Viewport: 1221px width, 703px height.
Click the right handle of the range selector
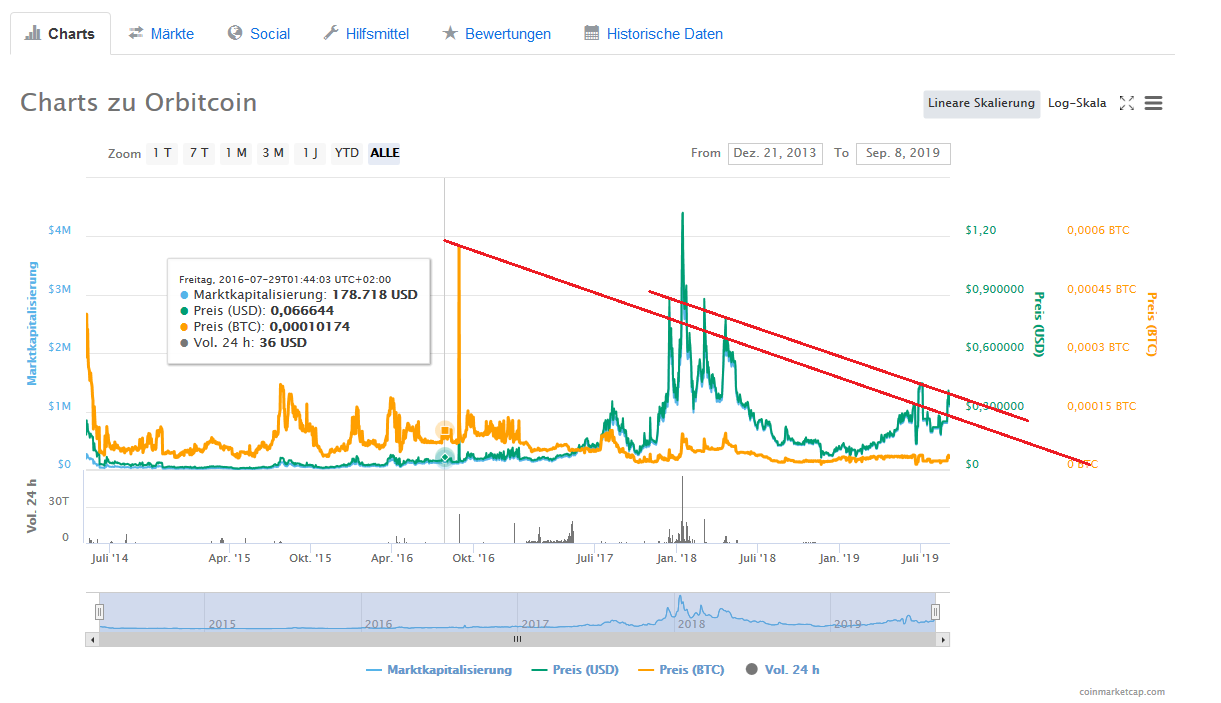click(935, 610)
